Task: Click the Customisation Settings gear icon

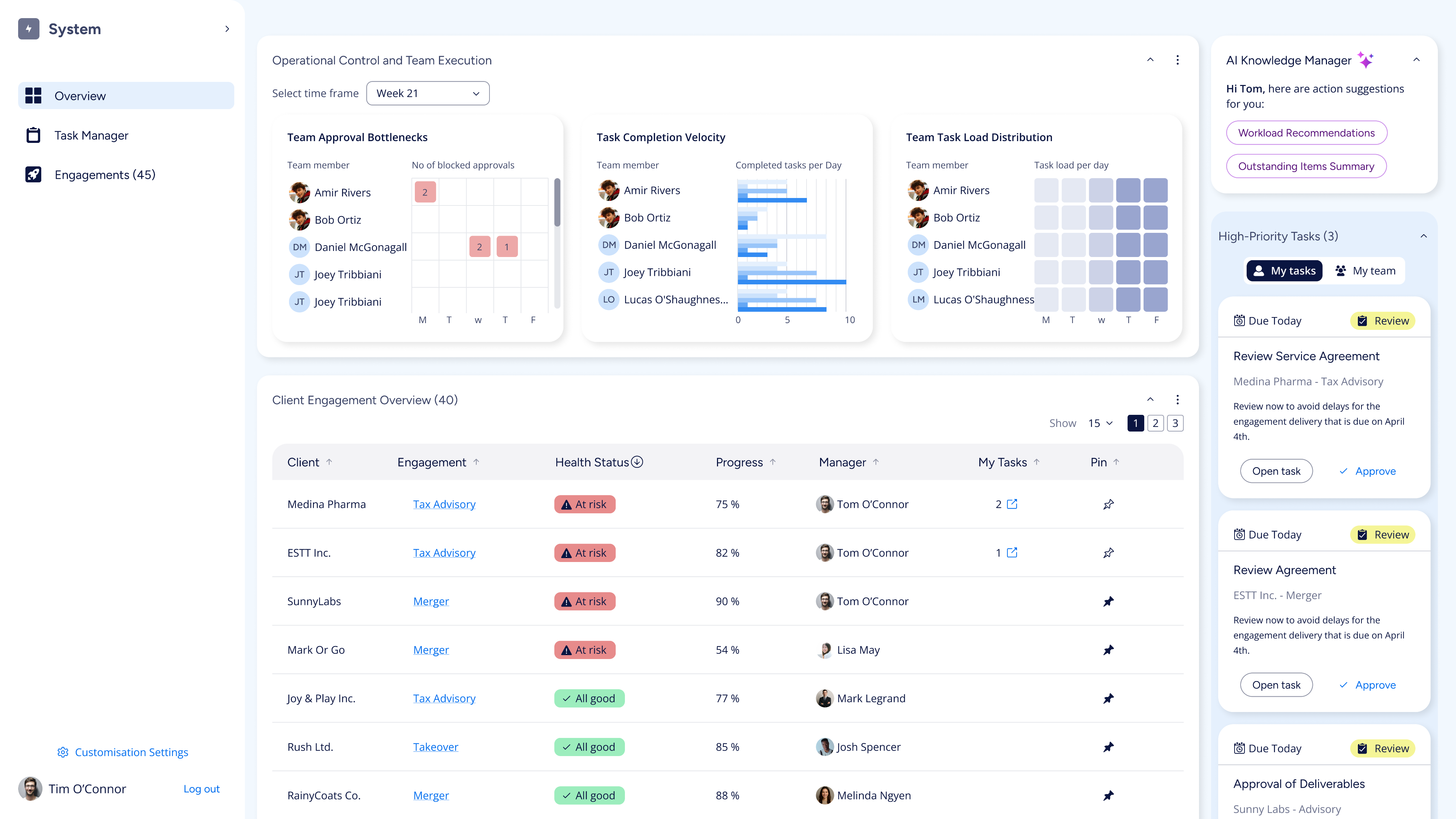Action: [63, 752]
